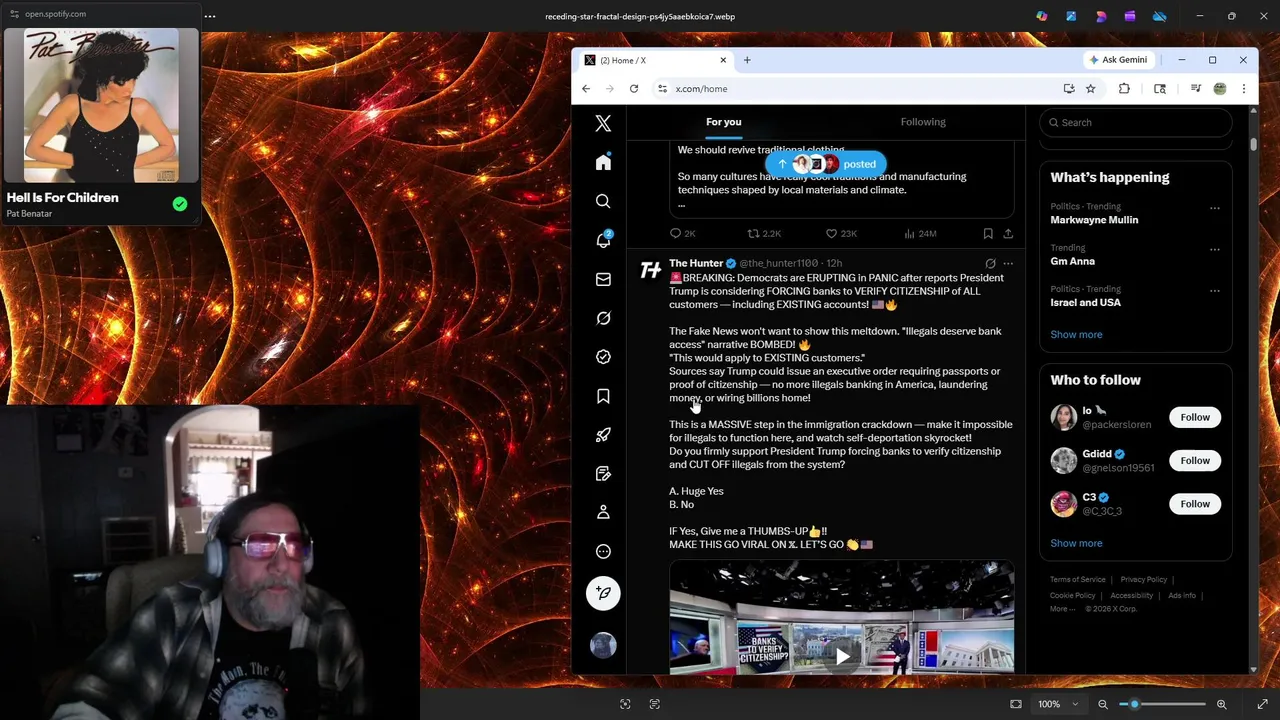Go back in Chrome
This screenshot has width=1280, height=720.
586,89
